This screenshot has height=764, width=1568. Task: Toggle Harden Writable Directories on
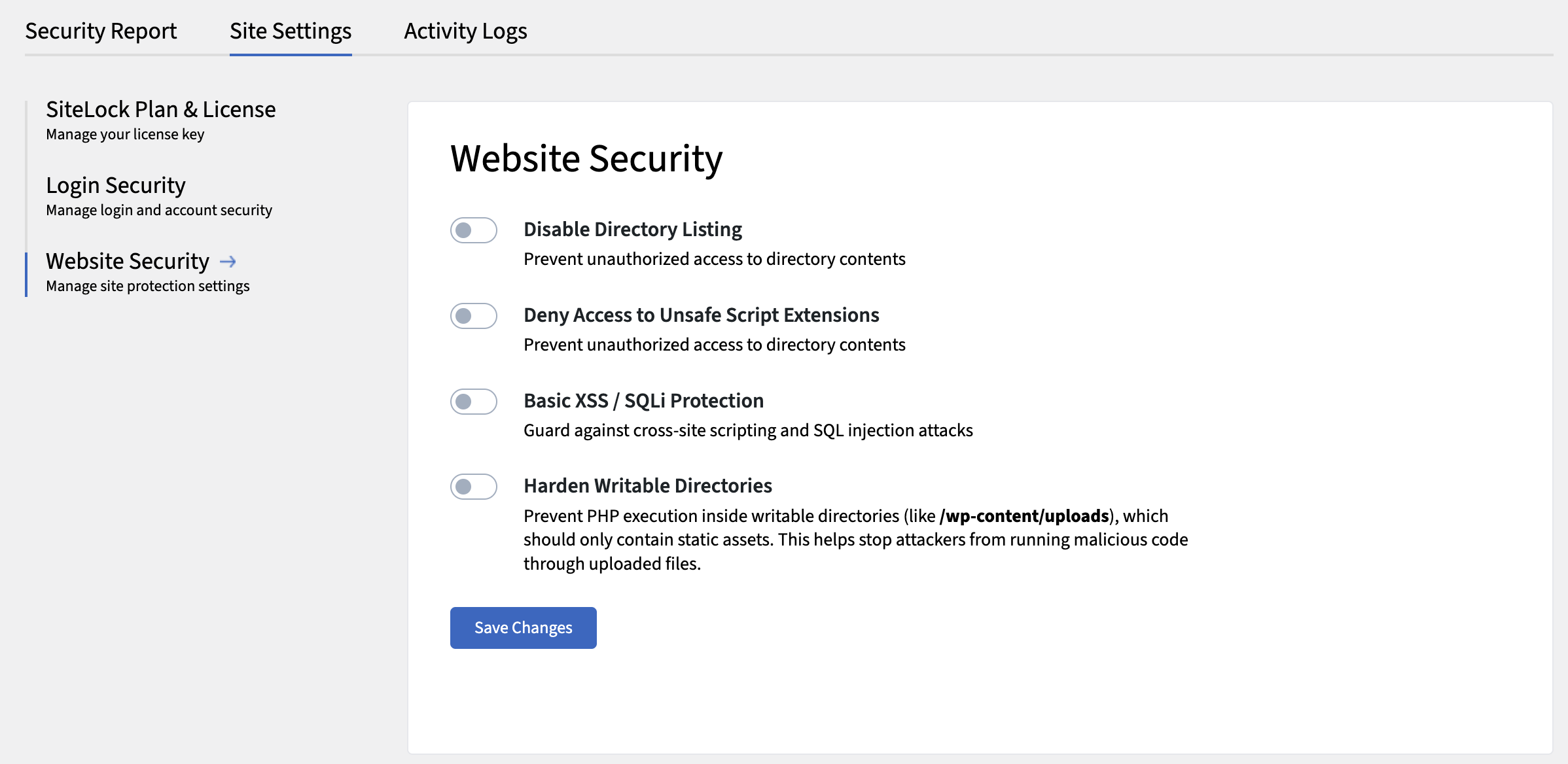click(x=473, y=487)
